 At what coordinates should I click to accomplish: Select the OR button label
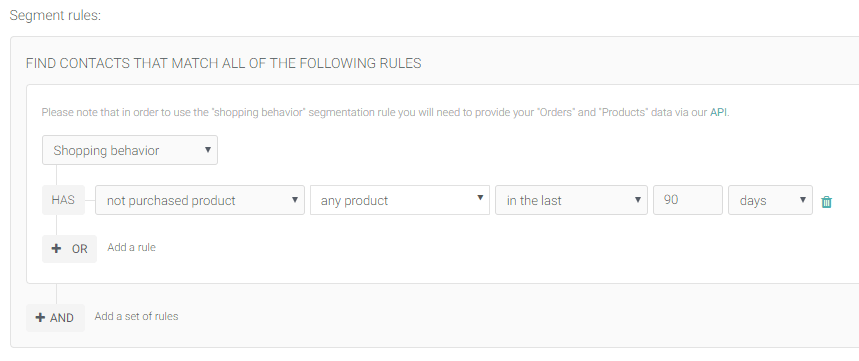pos(79,249)
